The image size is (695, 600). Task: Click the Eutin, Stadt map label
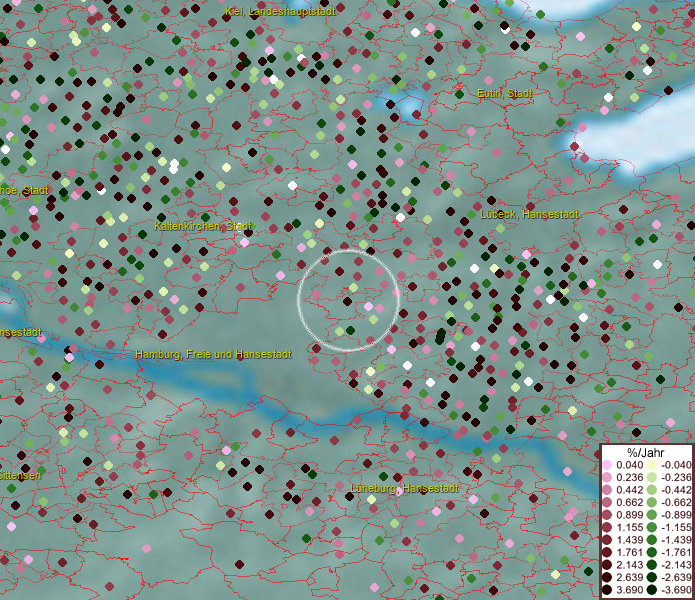pyautogui.click(x=504, y=94)
